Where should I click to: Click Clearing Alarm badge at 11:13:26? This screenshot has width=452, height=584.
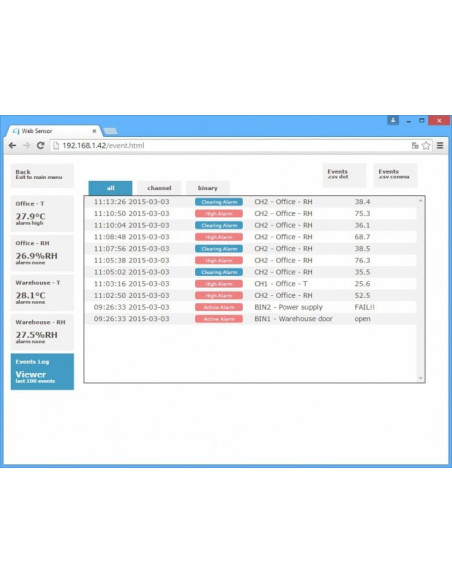point(219,202)
